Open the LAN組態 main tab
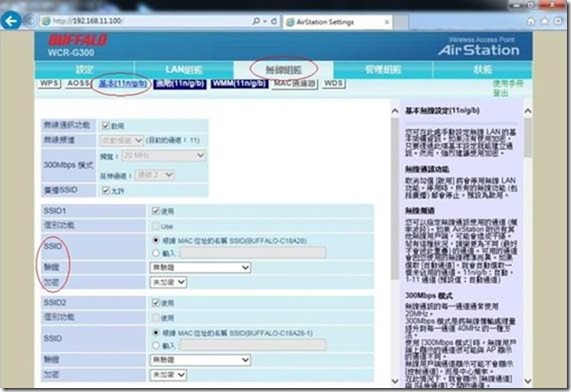This screenshot has width=571, height=392. point(184,70)
